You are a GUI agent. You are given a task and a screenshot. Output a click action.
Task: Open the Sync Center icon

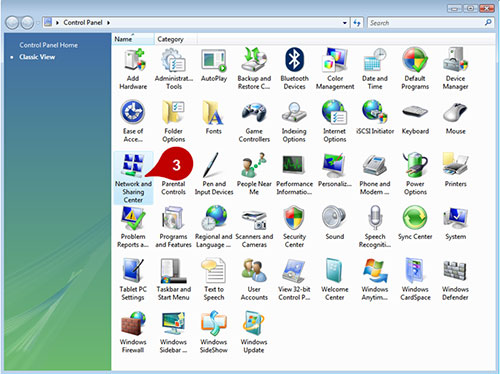(x=415, y=223)
